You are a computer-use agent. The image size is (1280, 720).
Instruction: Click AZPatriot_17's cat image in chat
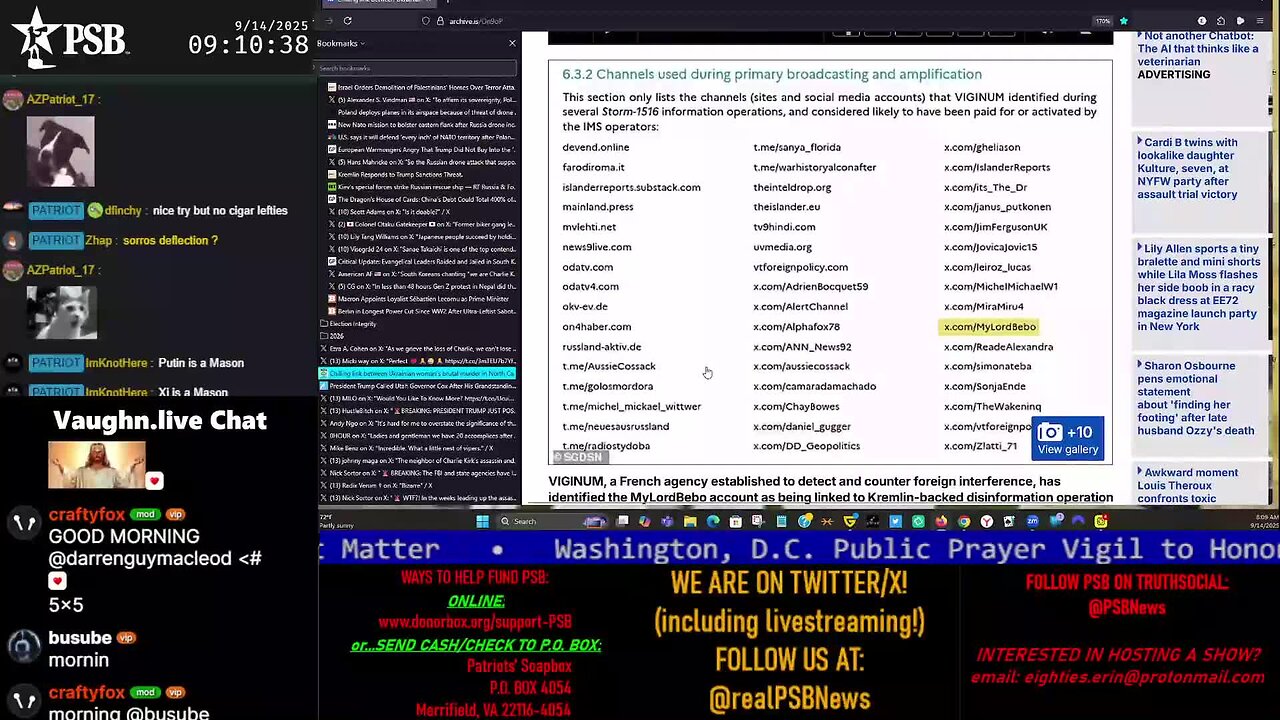tap(61, 313)
